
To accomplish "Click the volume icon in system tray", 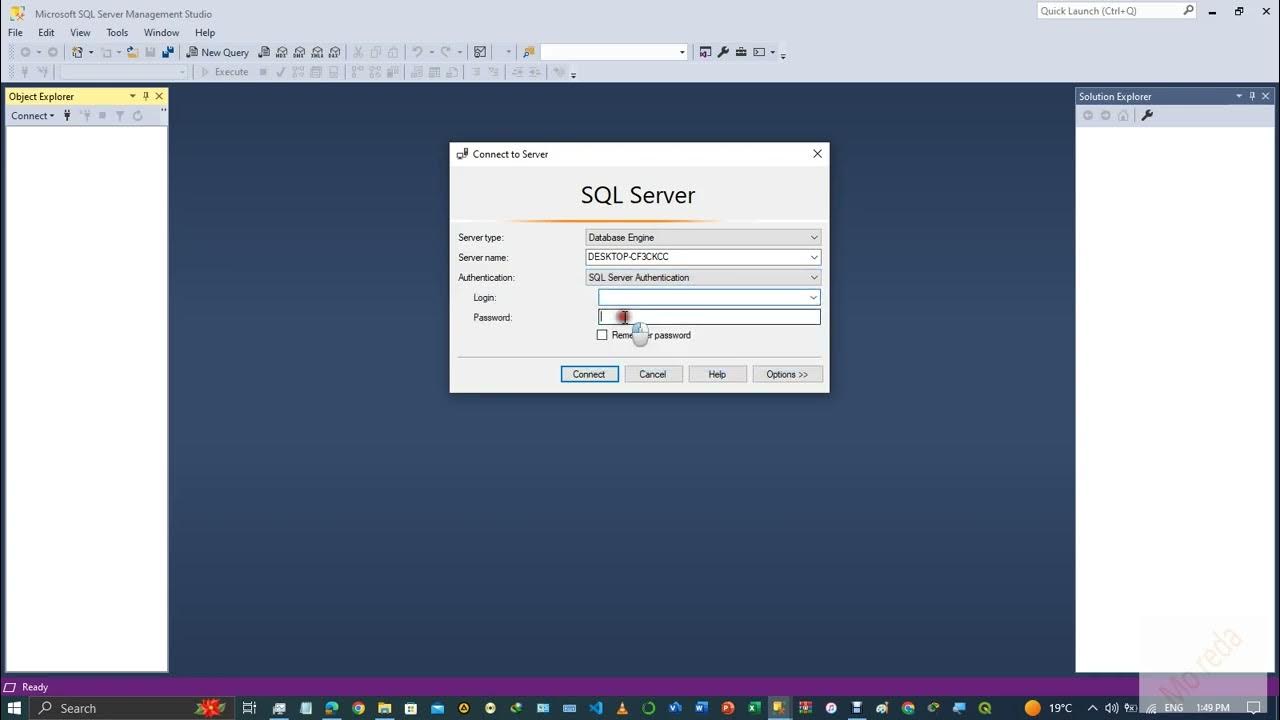I will [x=1111, y=708].
